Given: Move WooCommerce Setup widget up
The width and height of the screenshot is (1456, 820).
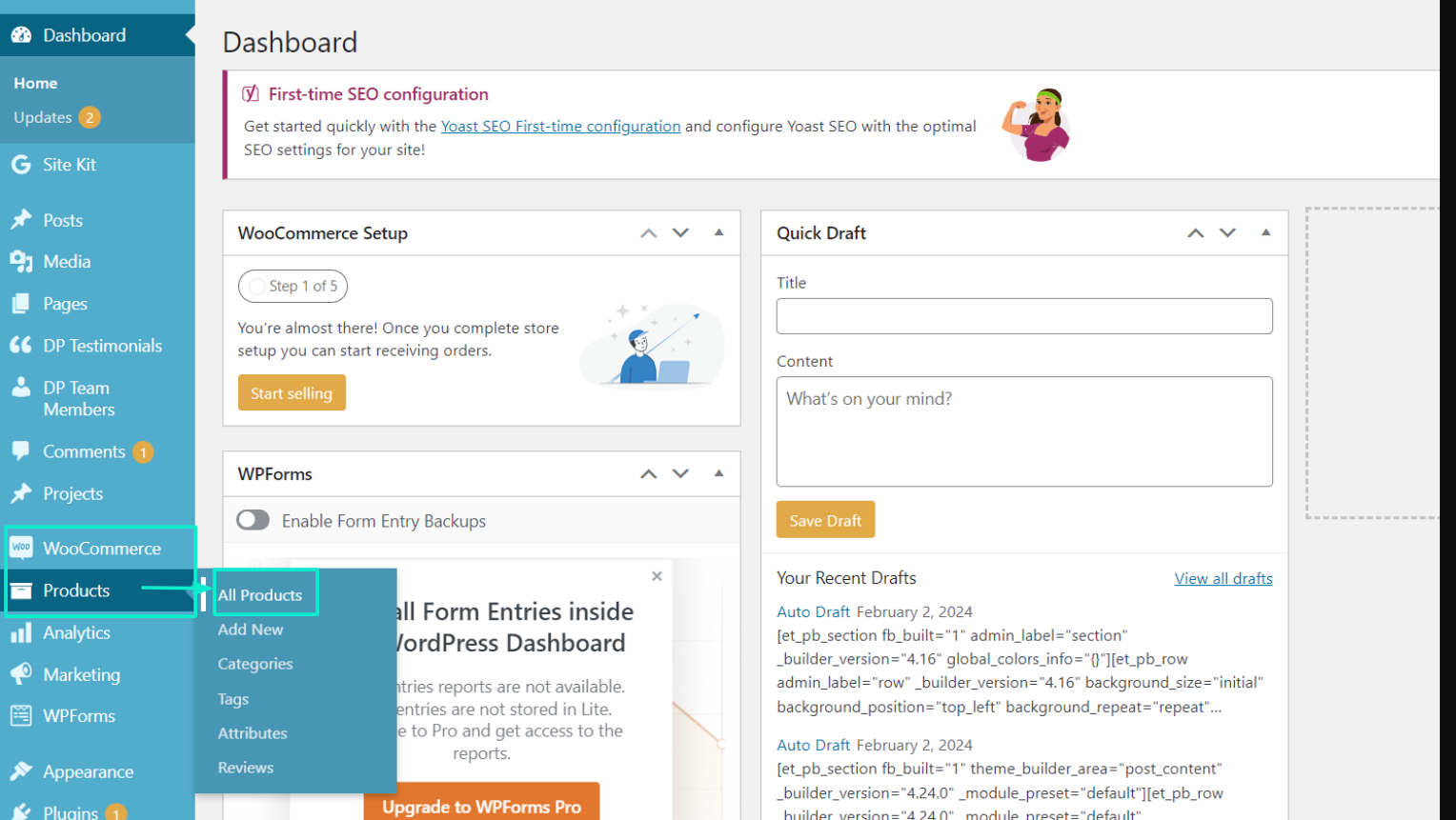Looking at the screenshot, I should point(649,233).
